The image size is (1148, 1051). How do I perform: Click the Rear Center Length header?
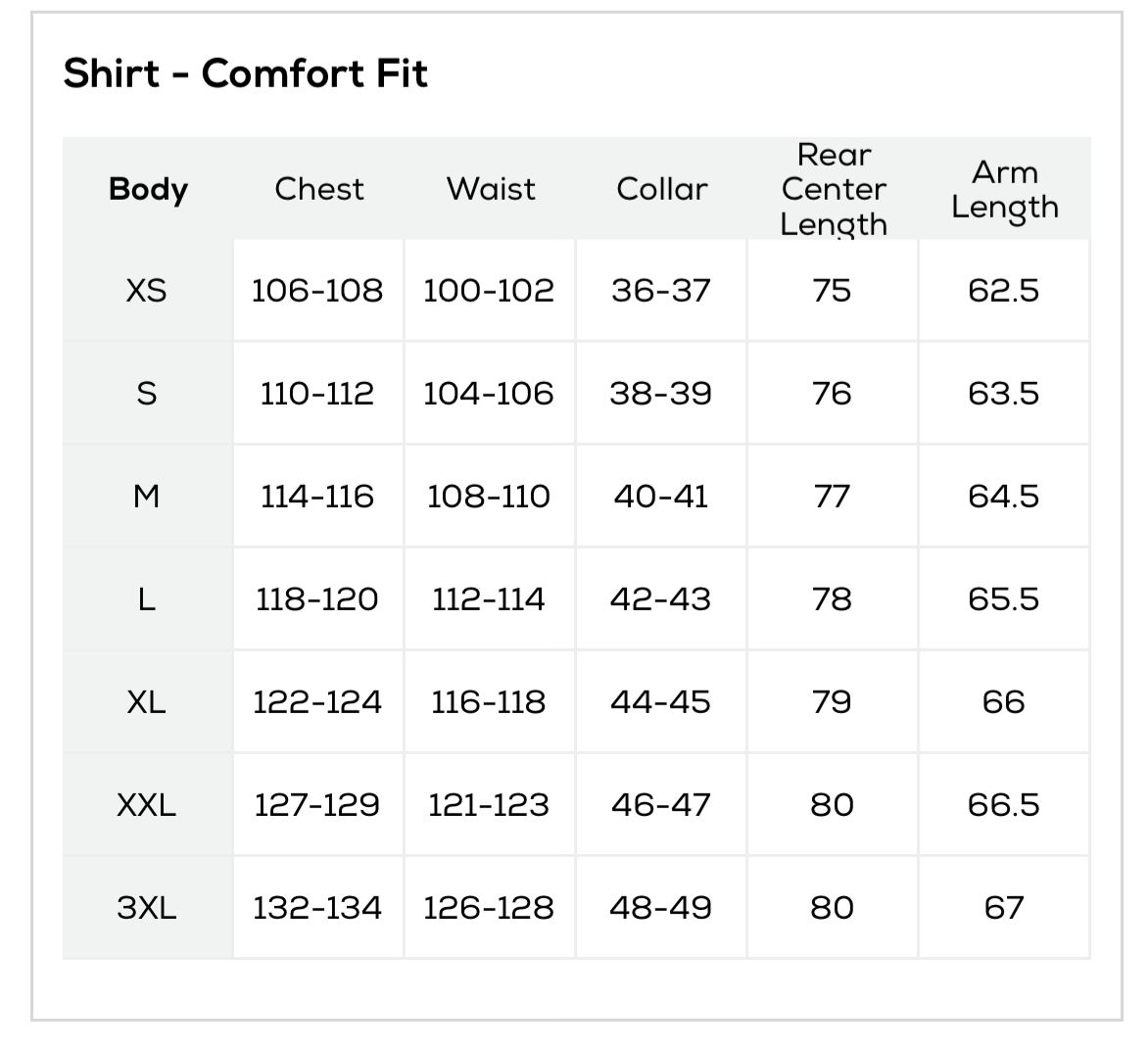[x=833, y=189]
